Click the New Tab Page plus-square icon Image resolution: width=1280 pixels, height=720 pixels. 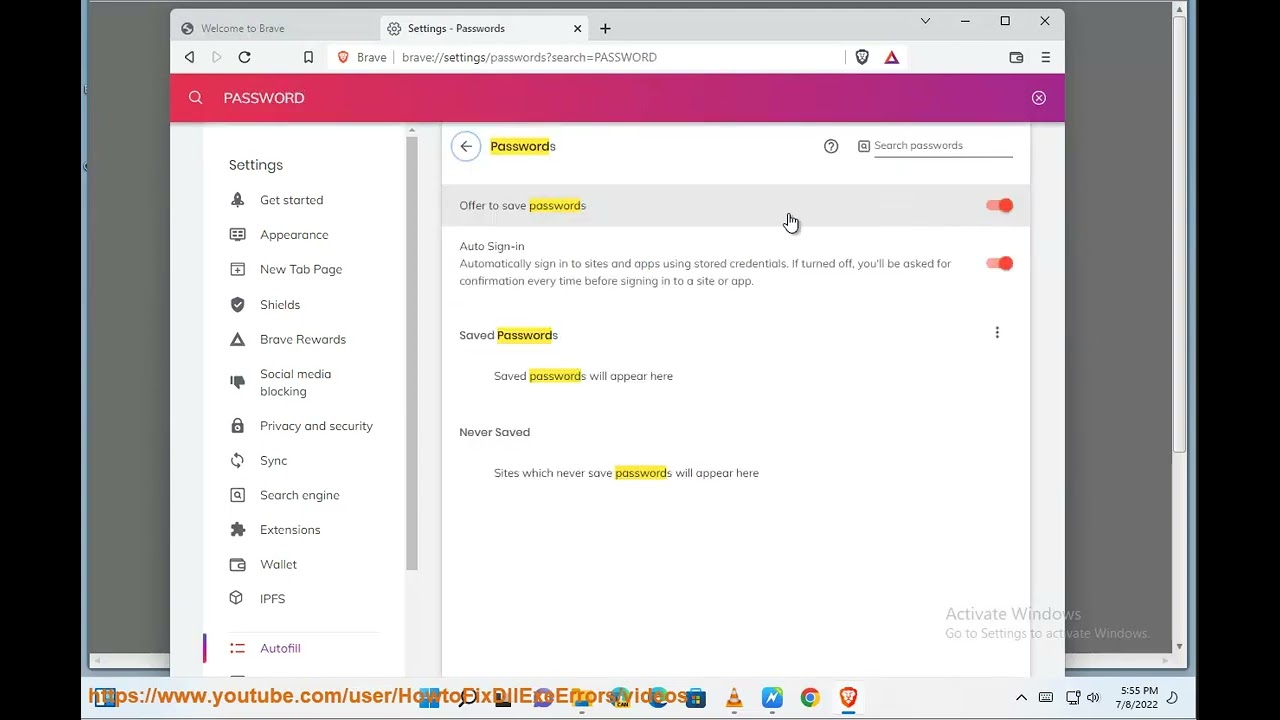(x=237, y=270)
